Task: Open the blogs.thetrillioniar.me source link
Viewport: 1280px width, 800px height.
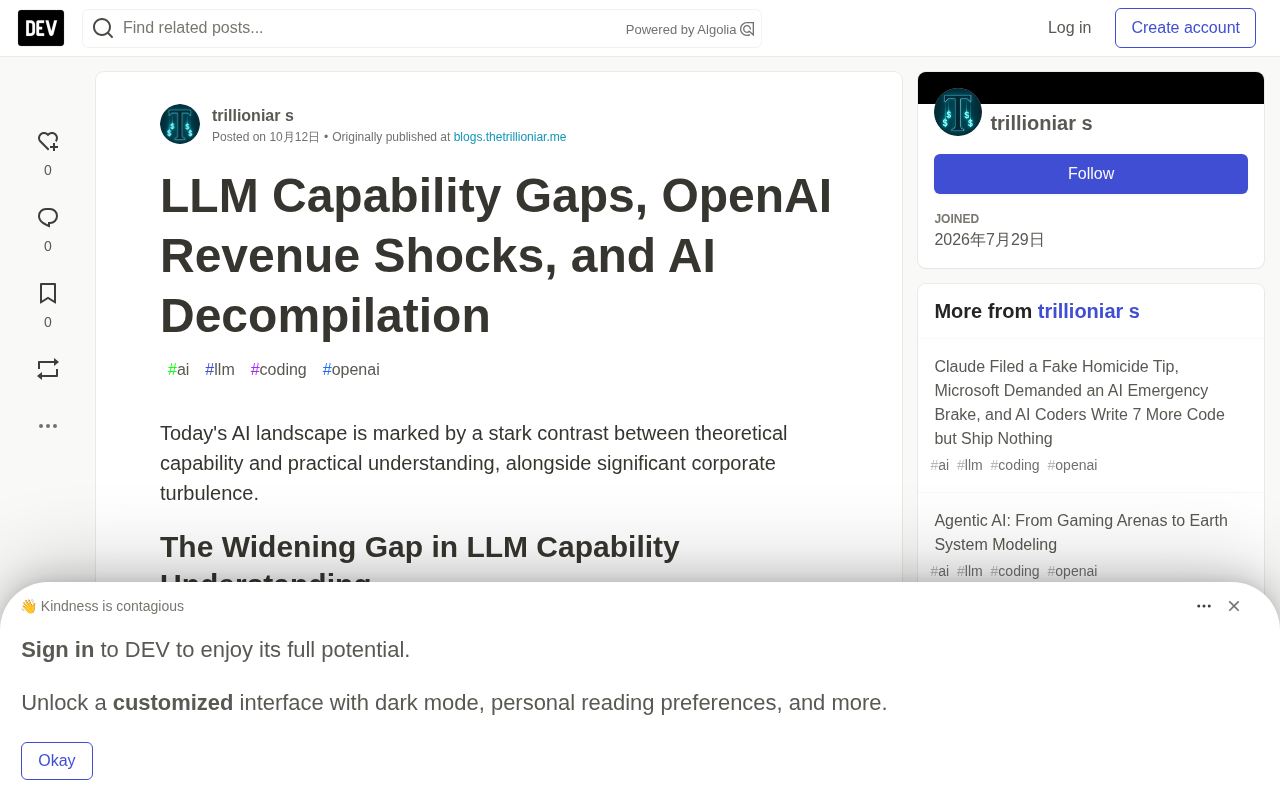Action: click(x=510, y=137)
